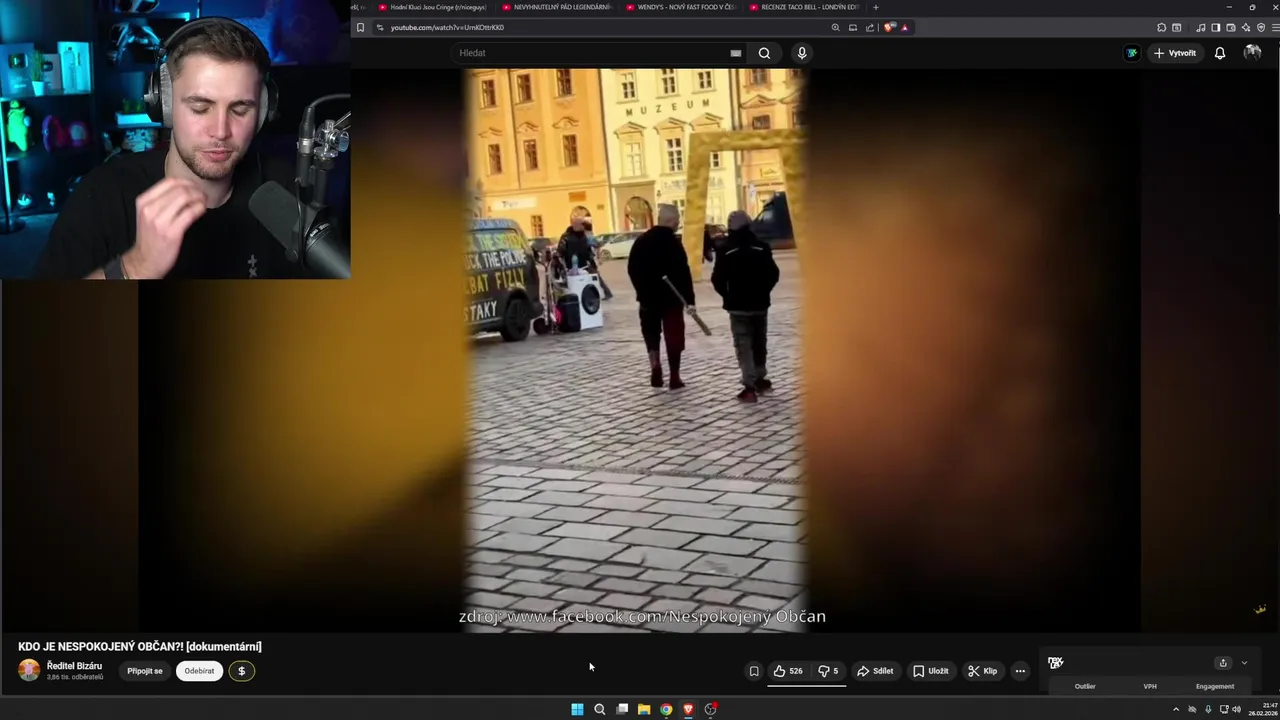The height and width of the screenshot is (720, 1280).
Task: Select the VPH tab in side panel
Action: click(x=1150, y=687)
